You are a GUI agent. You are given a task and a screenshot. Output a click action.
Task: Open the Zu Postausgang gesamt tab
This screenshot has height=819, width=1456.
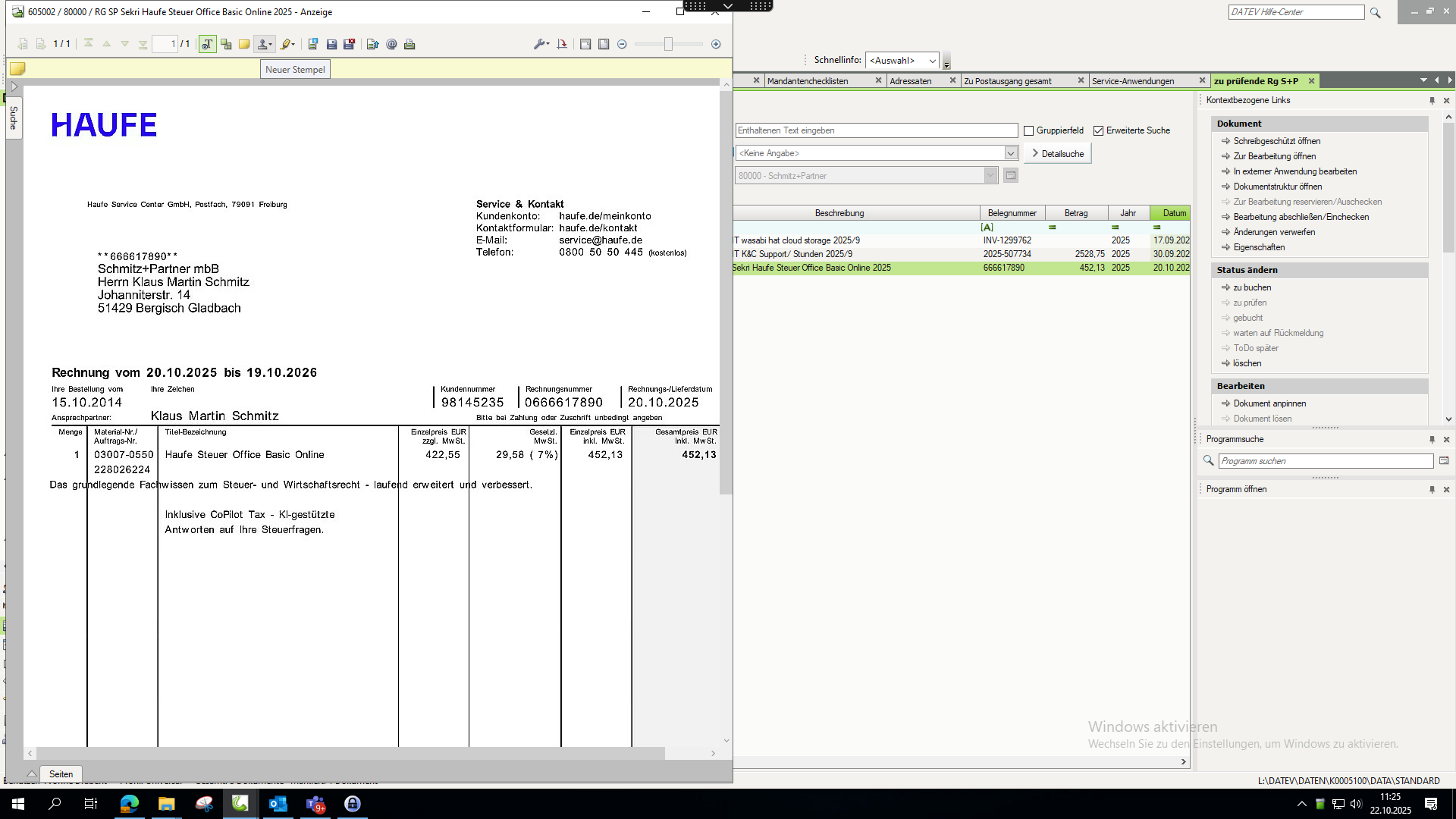tap(1008, 81)
